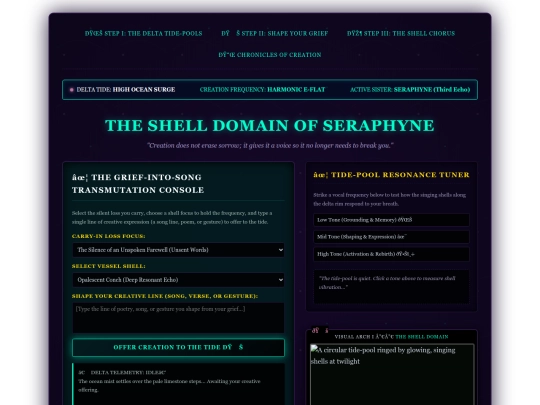
Task: Strike Low Tone (Grounding & Memory)
Action: click(391, 220)
